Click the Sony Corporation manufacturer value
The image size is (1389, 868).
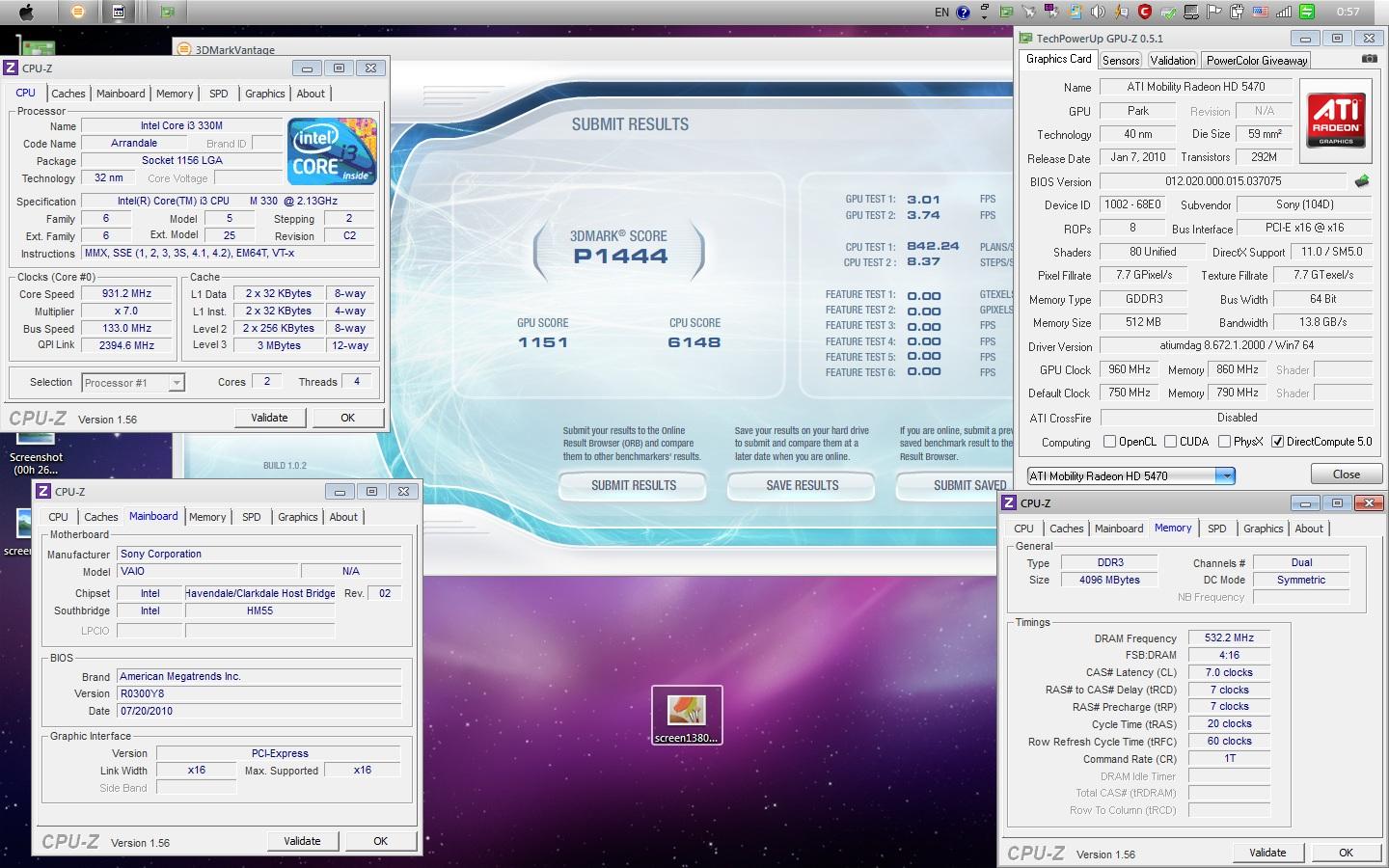(259, 554)
